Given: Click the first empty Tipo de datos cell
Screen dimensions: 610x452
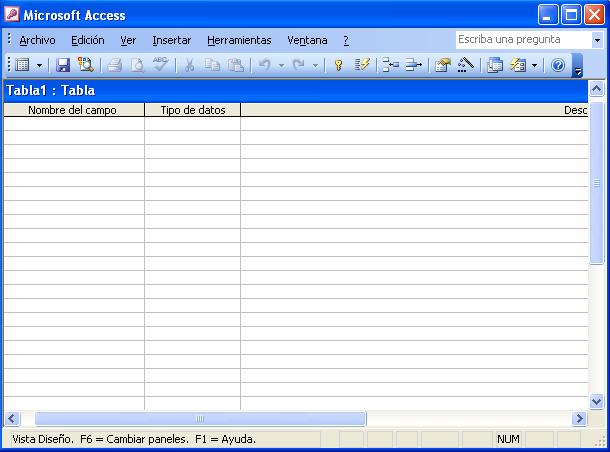Looking at the screenshot, I should click(193, 124).
